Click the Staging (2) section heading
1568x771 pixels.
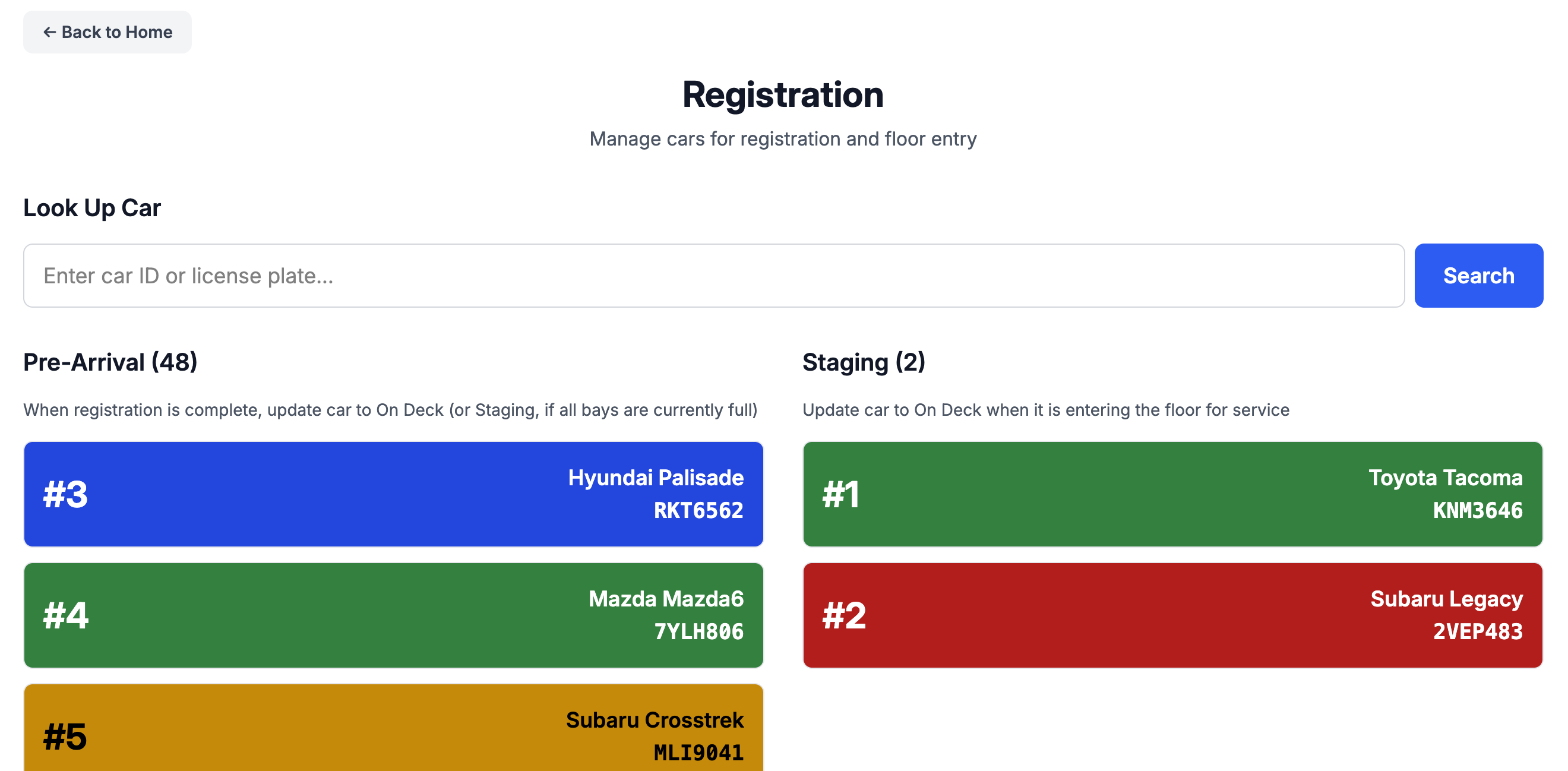pyautogui.click(x=863, y=362)
